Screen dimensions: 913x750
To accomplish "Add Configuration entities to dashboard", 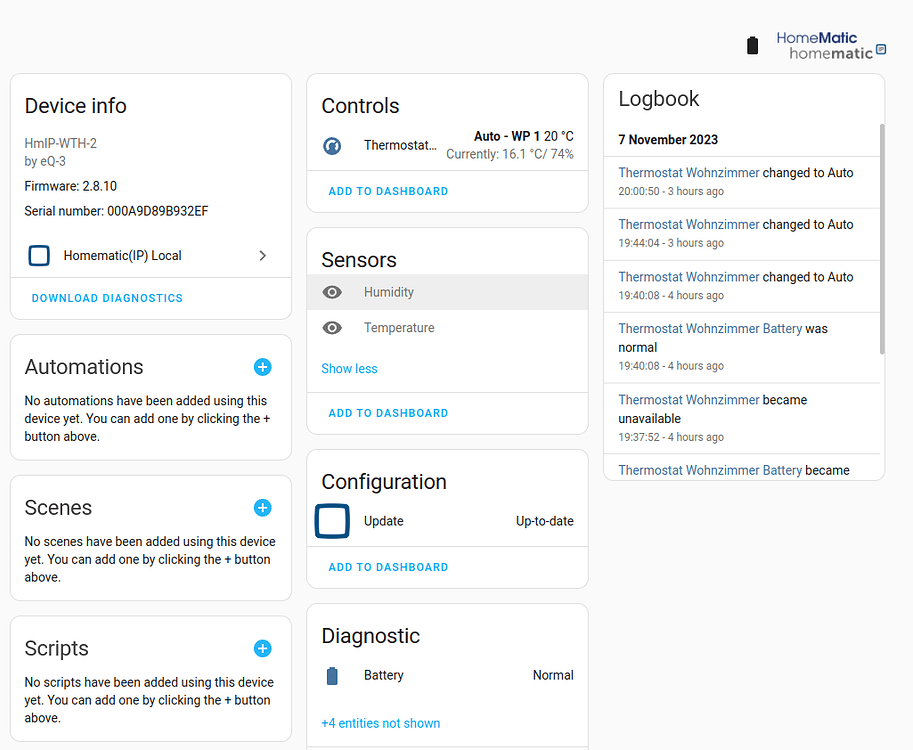I will point(388,567).
